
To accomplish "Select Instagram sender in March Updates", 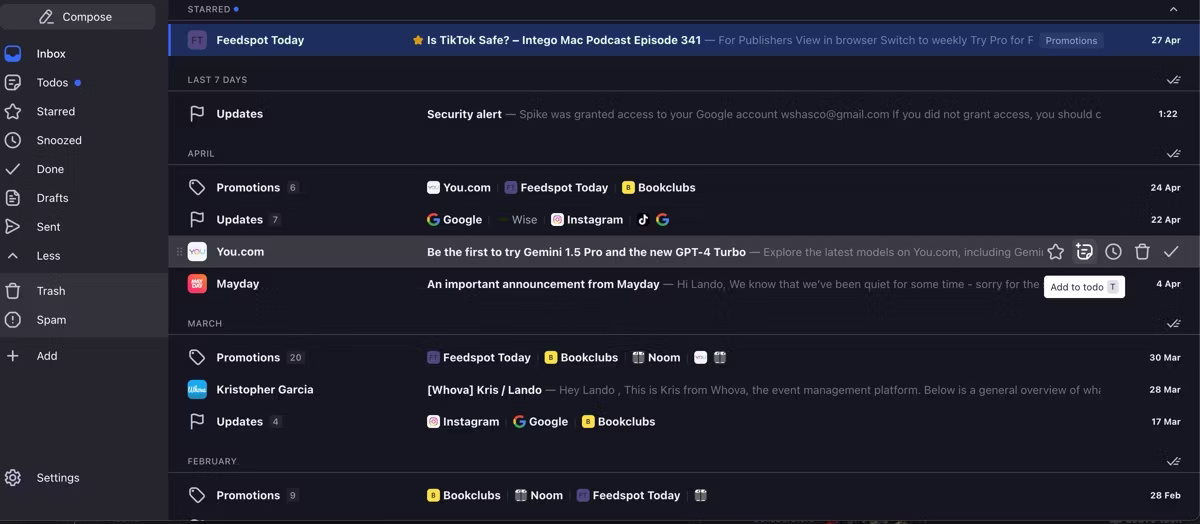I will [x=463, y=422].
